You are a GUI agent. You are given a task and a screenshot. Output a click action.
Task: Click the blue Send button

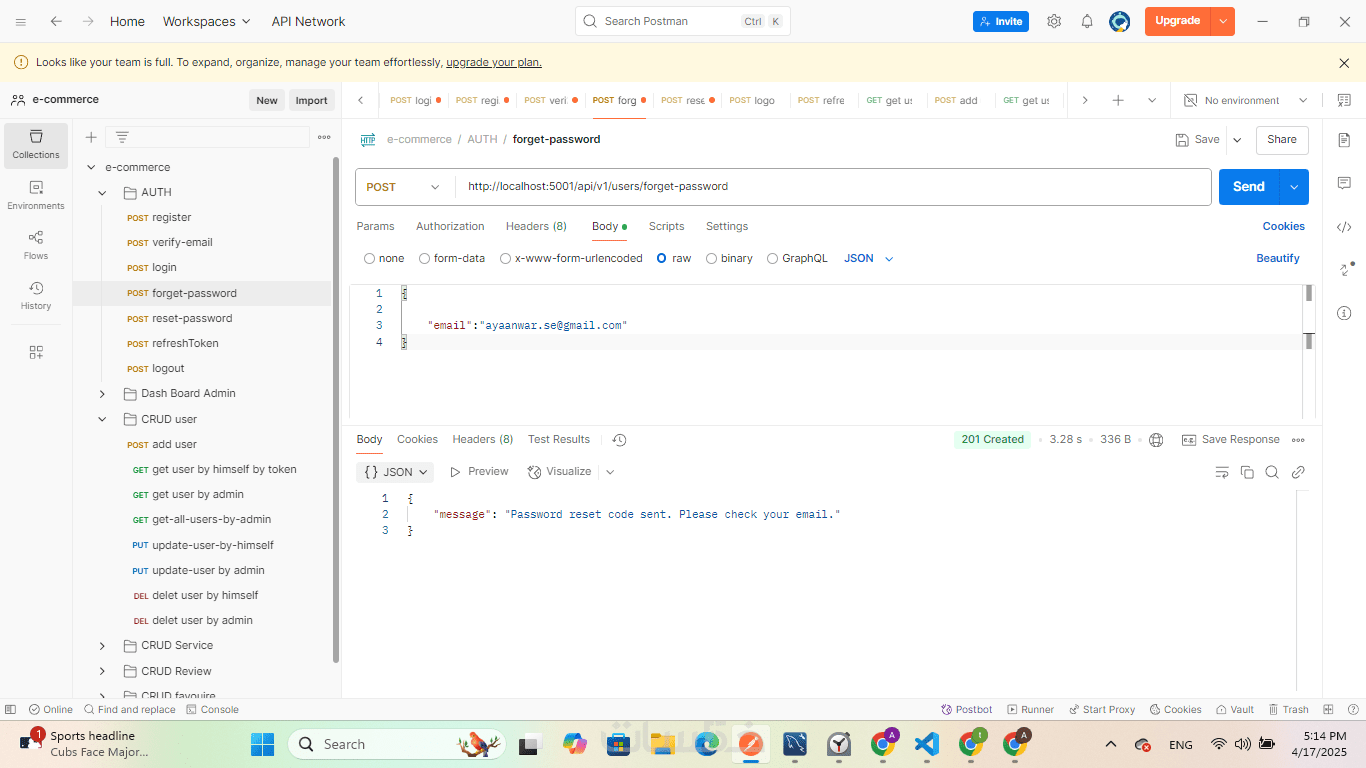pos(1249,187)
